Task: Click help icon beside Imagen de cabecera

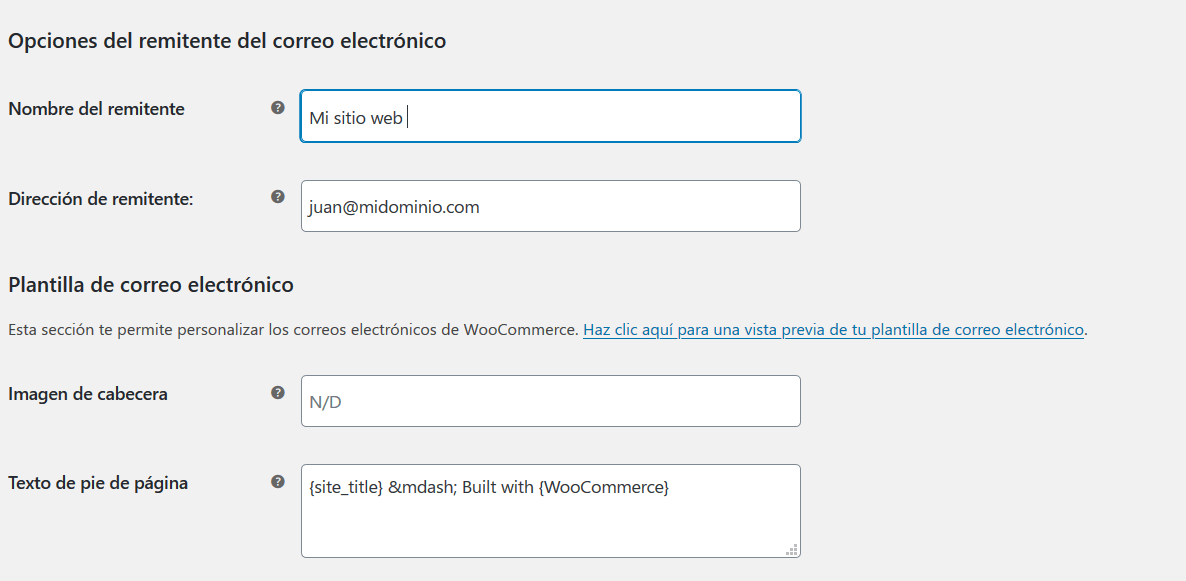Action: tap(278, 392)
